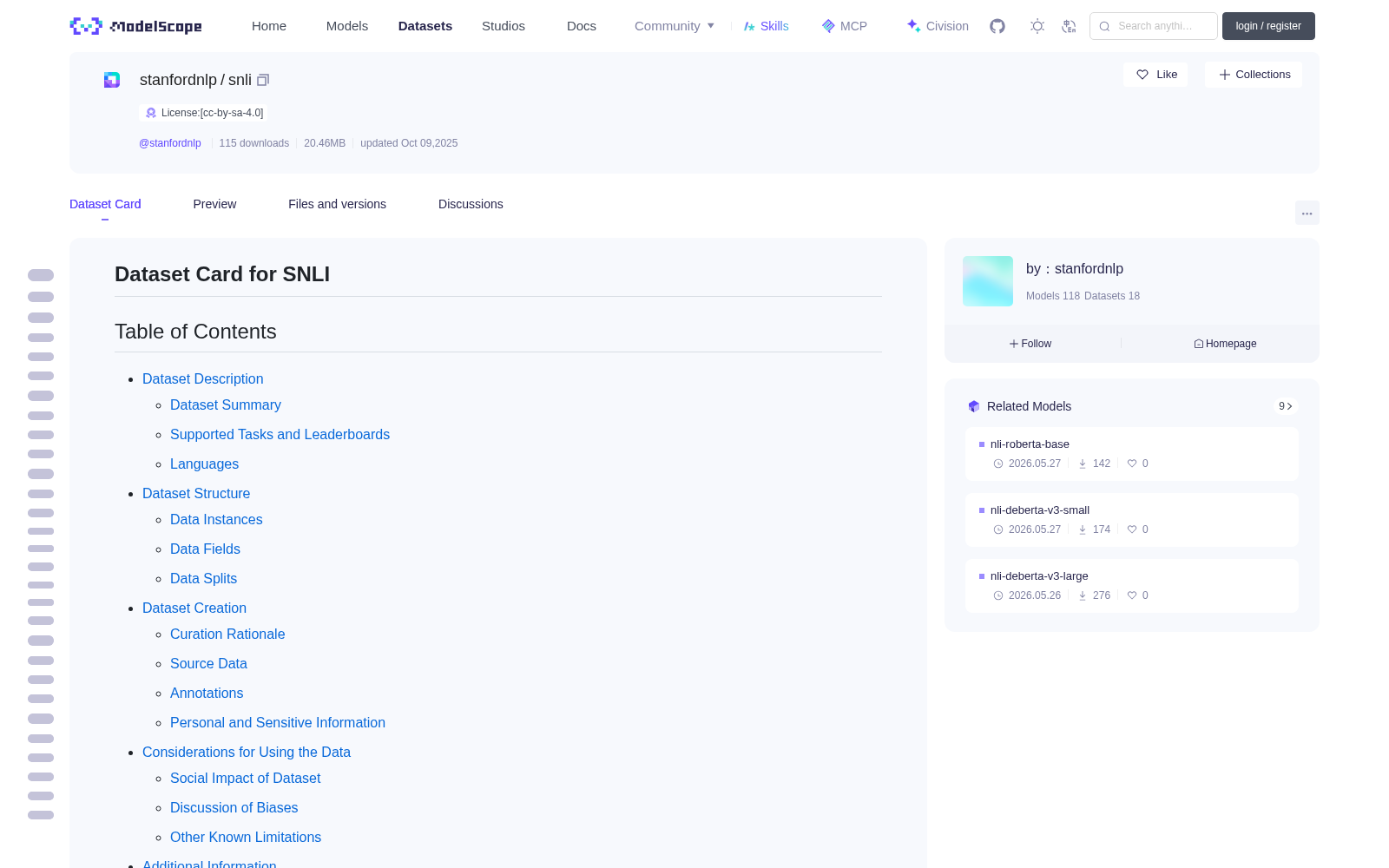
Task: Open the Curation Rationale link
Action: pyautogui.click(x=227, y=634)
